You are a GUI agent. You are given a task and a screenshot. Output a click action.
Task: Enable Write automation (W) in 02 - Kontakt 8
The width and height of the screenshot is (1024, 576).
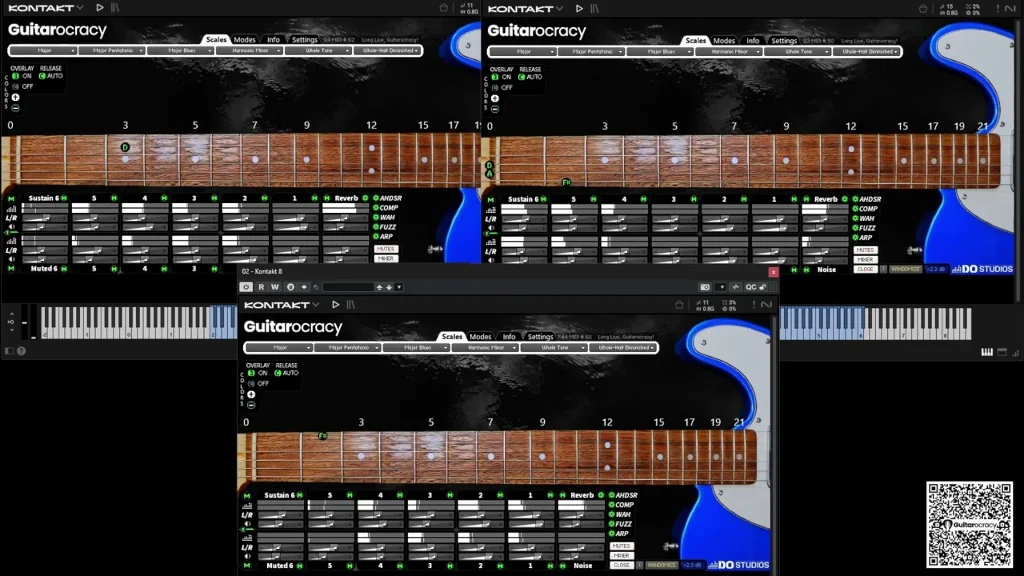click(x=275, y=287)
